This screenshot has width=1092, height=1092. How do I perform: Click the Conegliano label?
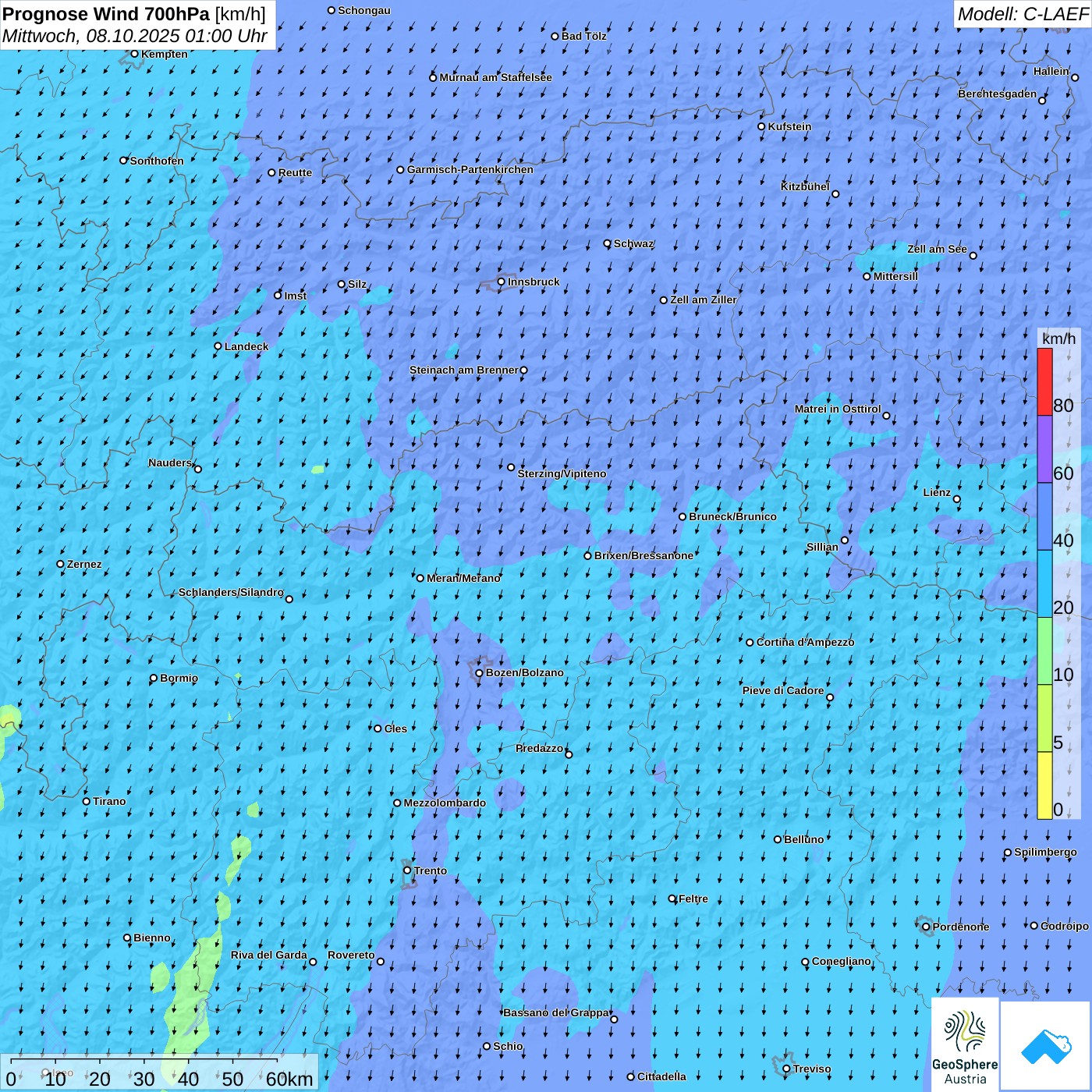842,961
